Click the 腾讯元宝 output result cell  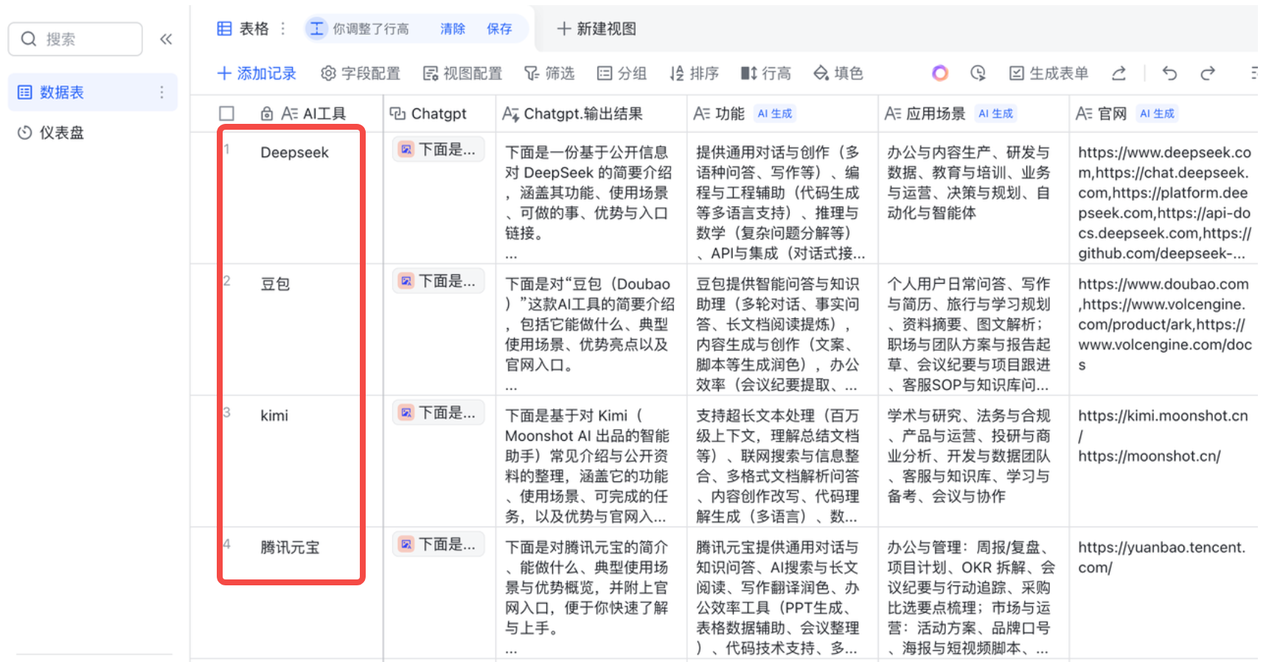pos(591,592)
